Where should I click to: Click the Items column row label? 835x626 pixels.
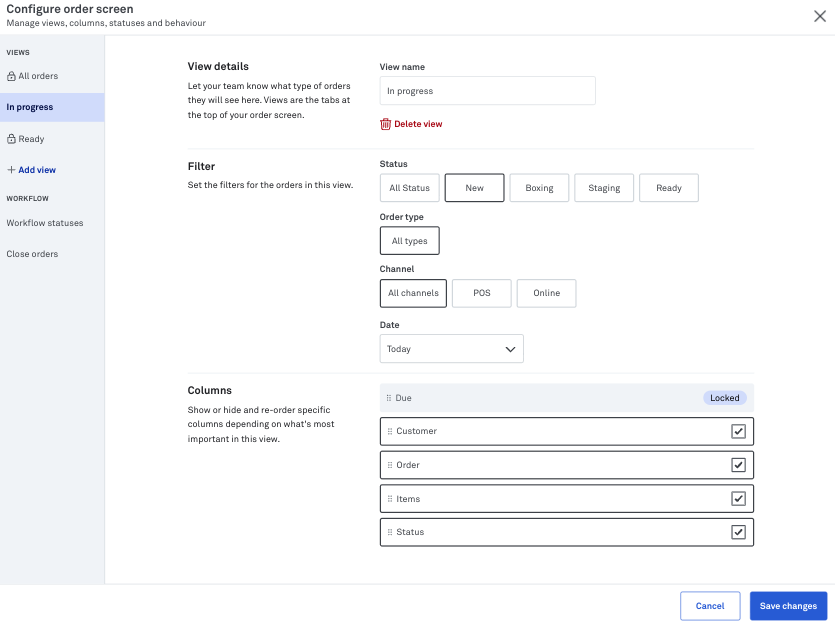(x=408, y=499)
